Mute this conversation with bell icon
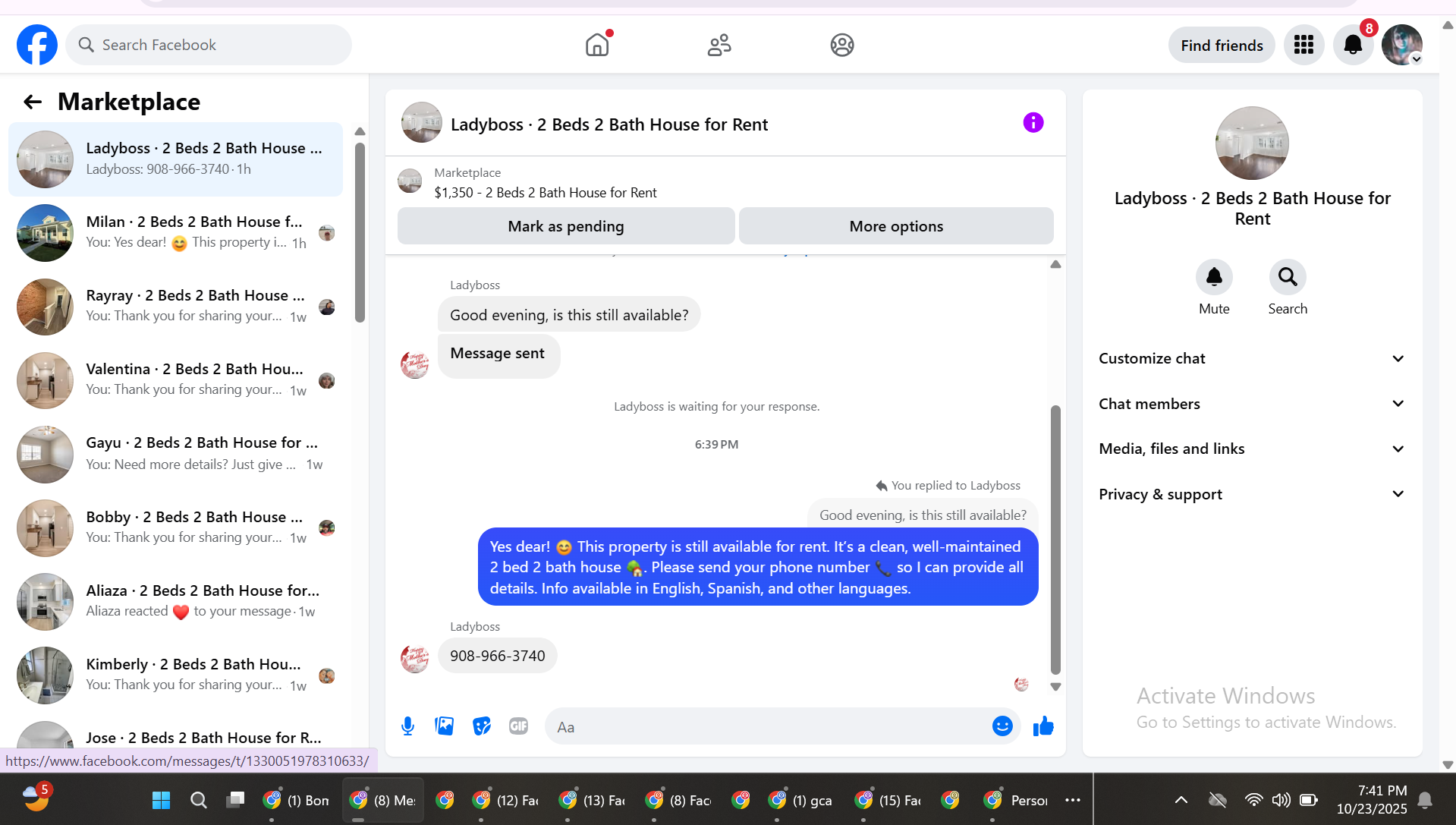The width and height of the screenshot is (1456, 825). (1214, 277)
